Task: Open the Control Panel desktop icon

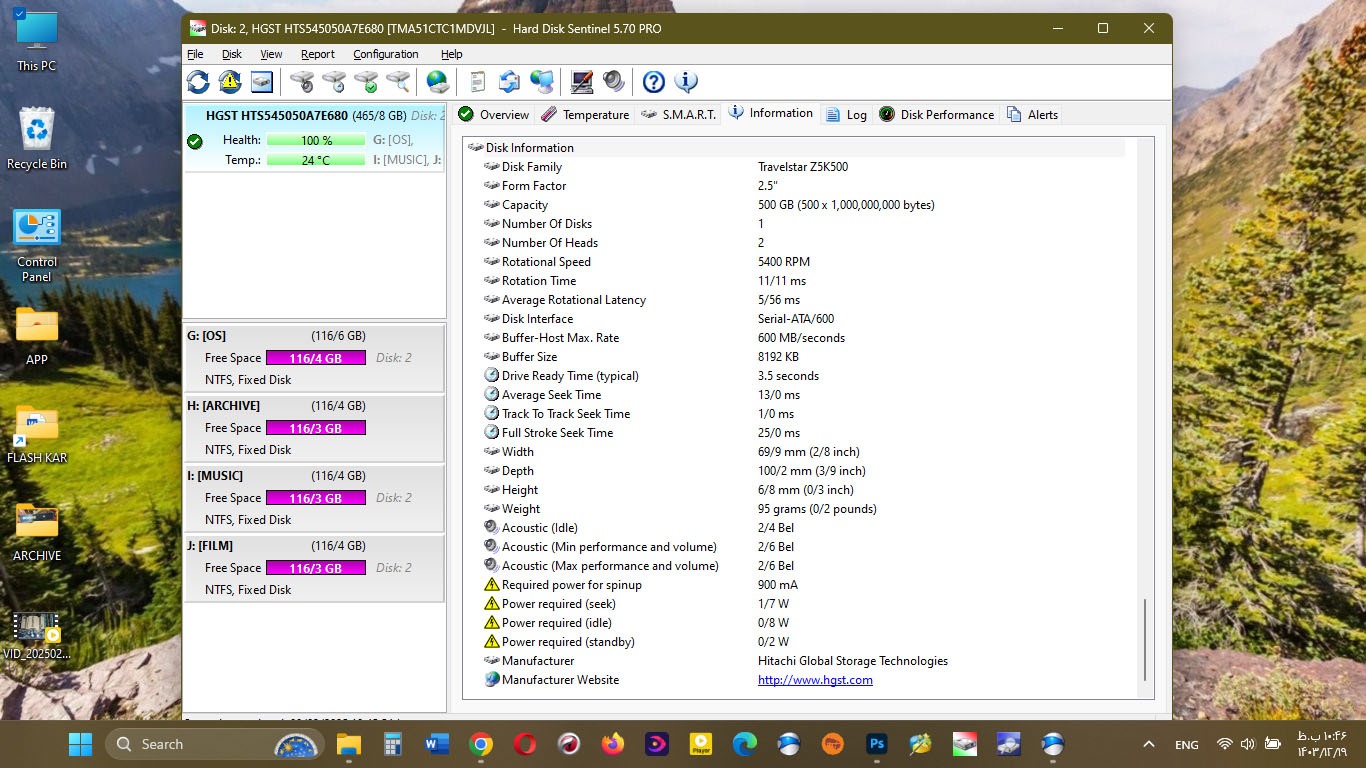Action: (37, 246)
